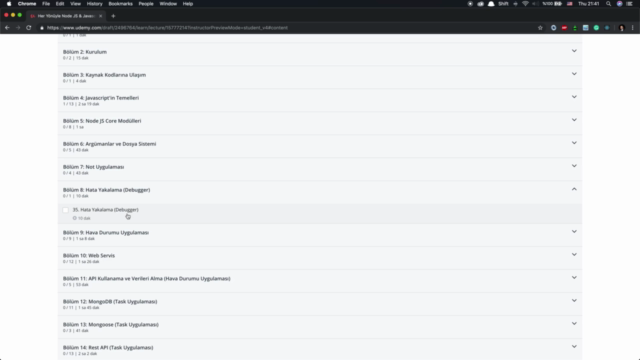The height and width of the screenshot is (360, 640).
Task: Open the History menu
Action: pyautogui.click(x=94, y=4)
